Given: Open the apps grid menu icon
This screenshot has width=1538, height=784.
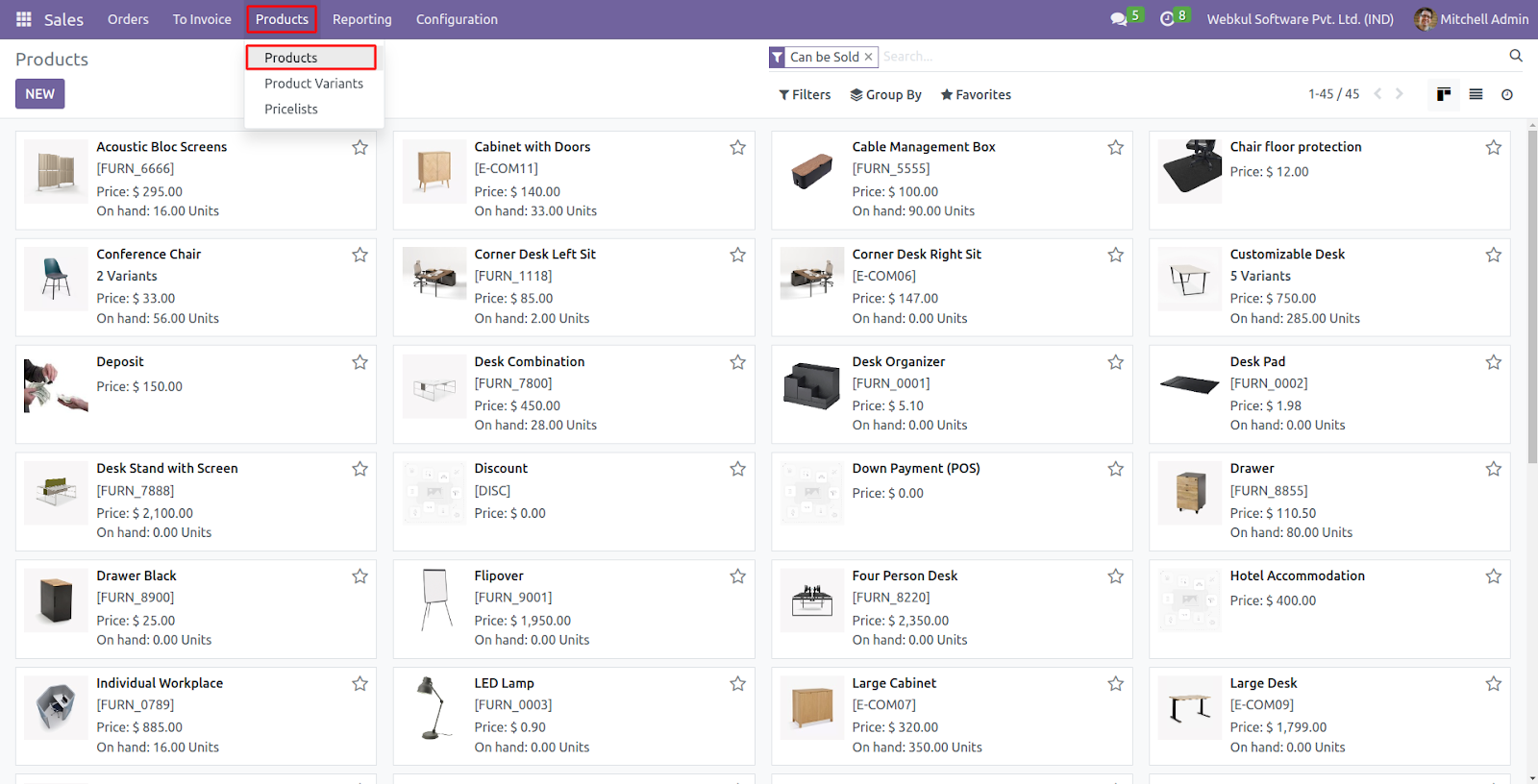Looking at the screenshot, I should pyautogui.click(x=24, y=19).
